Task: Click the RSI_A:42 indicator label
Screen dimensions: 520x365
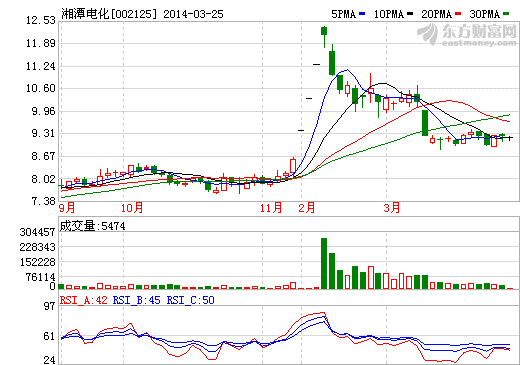Action: 84,300
